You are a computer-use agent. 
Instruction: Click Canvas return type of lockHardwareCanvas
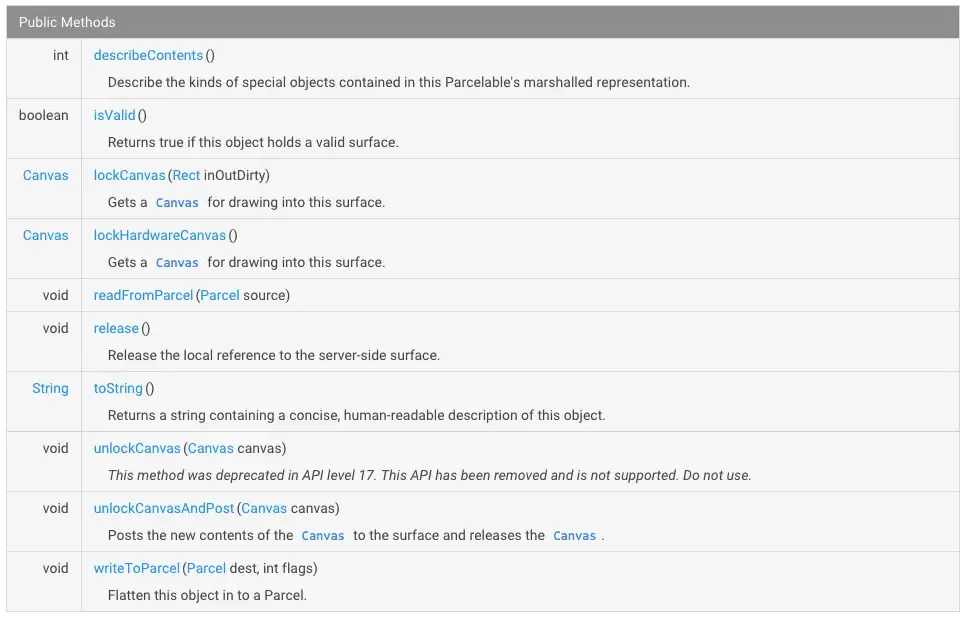pyautogui.click(x=46, y=235)
